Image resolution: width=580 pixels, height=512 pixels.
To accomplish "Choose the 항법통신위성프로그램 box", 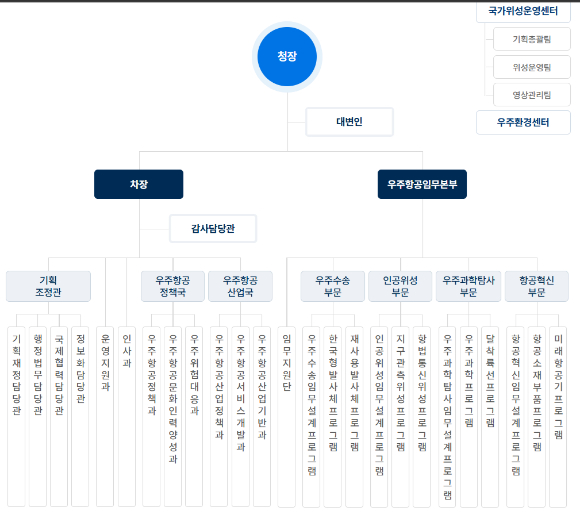I will click(422, 417).
